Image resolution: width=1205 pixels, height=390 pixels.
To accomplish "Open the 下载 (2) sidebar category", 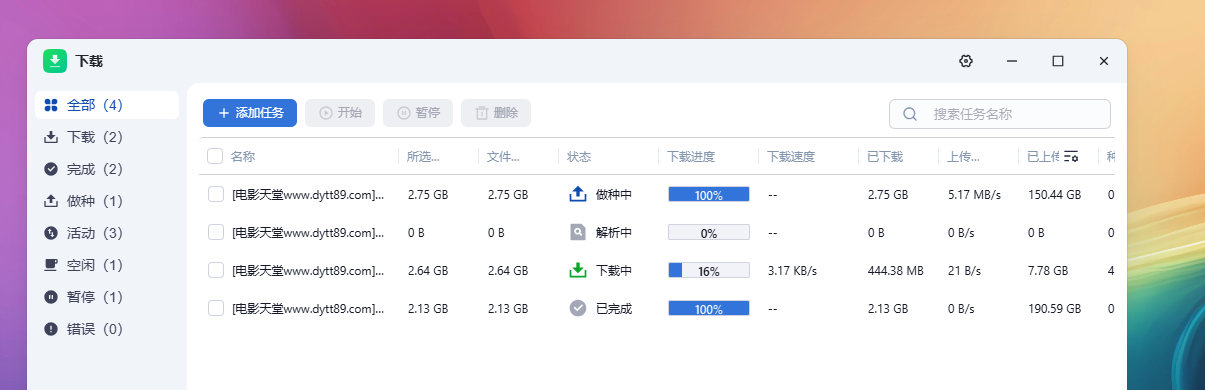I will (x=107, y=137).
